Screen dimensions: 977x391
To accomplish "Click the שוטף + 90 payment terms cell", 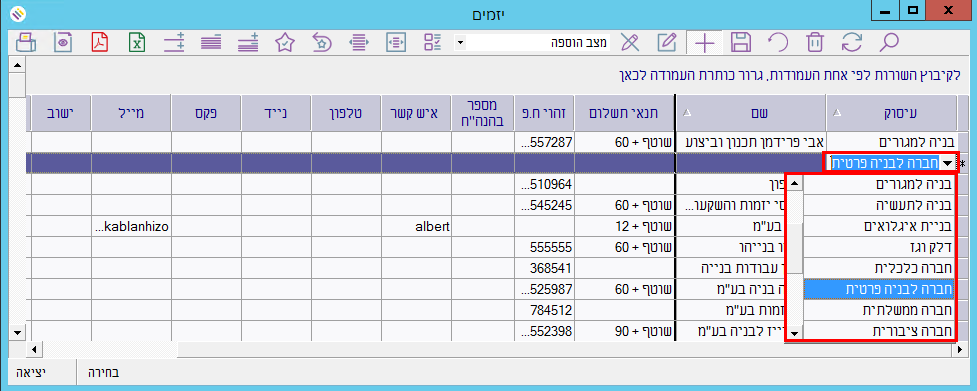I will click(x=624, y=331).
